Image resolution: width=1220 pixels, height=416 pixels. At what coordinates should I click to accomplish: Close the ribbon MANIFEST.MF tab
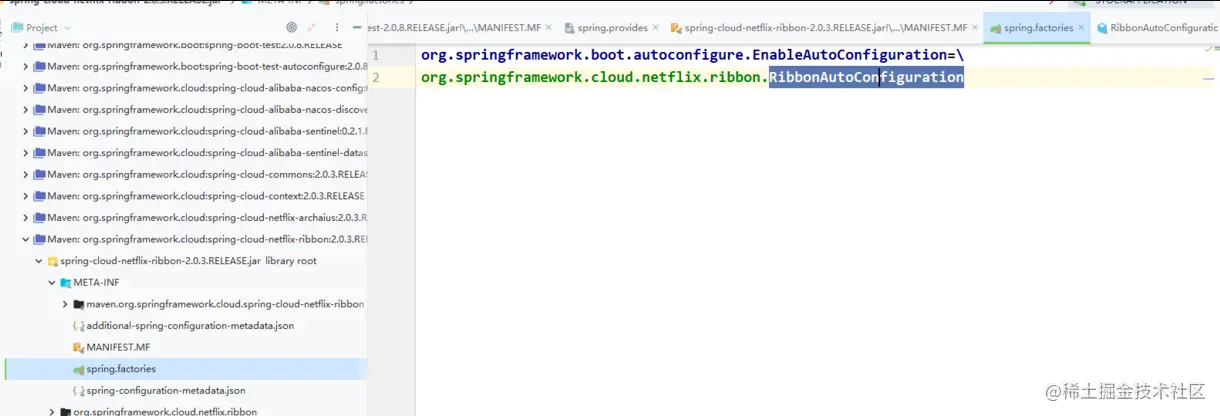975,28
